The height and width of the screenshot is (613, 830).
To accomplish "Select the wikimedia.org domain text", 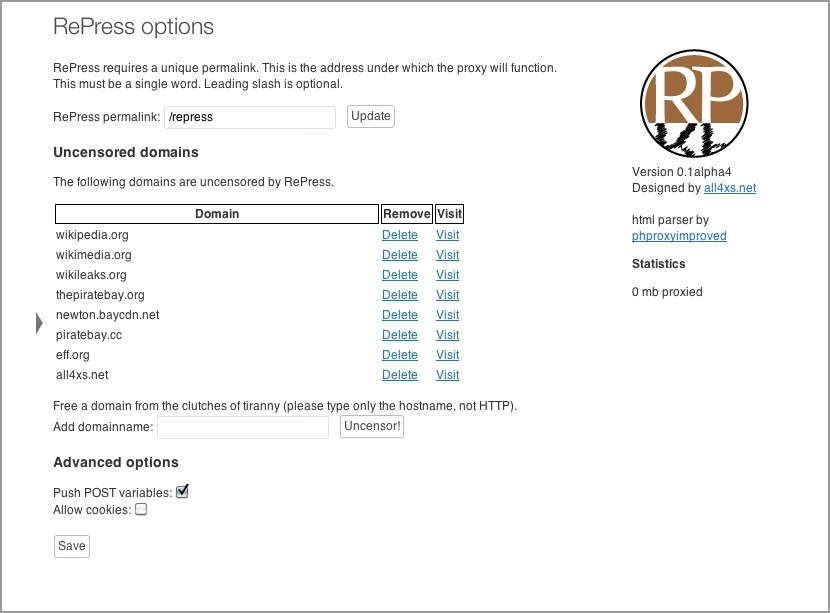I will point(94,255).
